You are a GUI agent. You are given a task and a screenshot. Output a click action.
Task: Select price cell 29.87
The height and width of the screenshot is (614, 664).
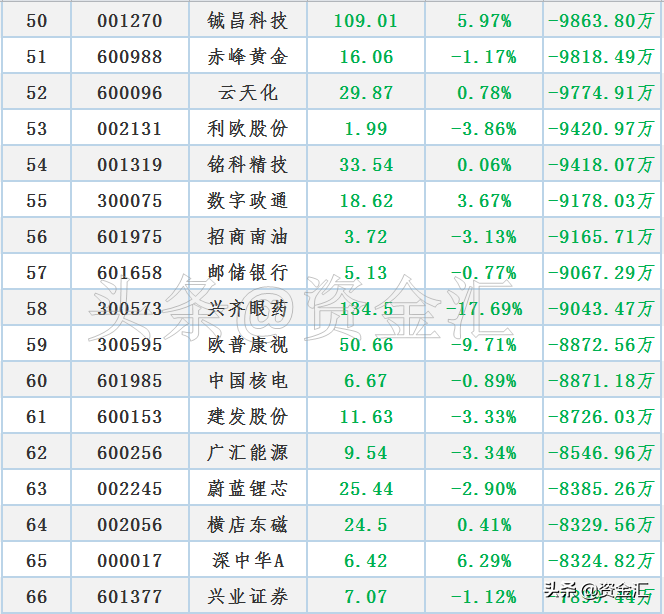click(x=366, y=93)
